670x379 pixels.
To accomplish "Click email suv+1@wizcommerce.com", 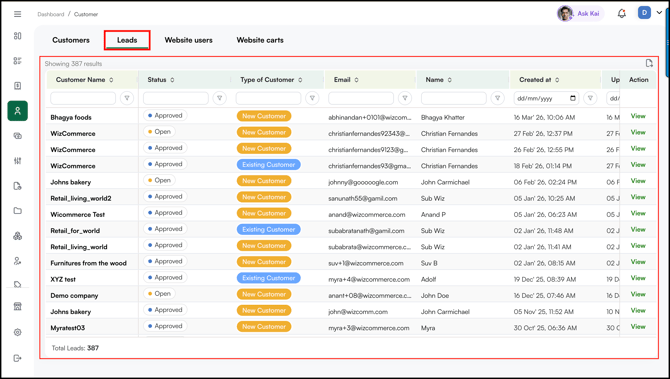I will (x=366, y=263).
